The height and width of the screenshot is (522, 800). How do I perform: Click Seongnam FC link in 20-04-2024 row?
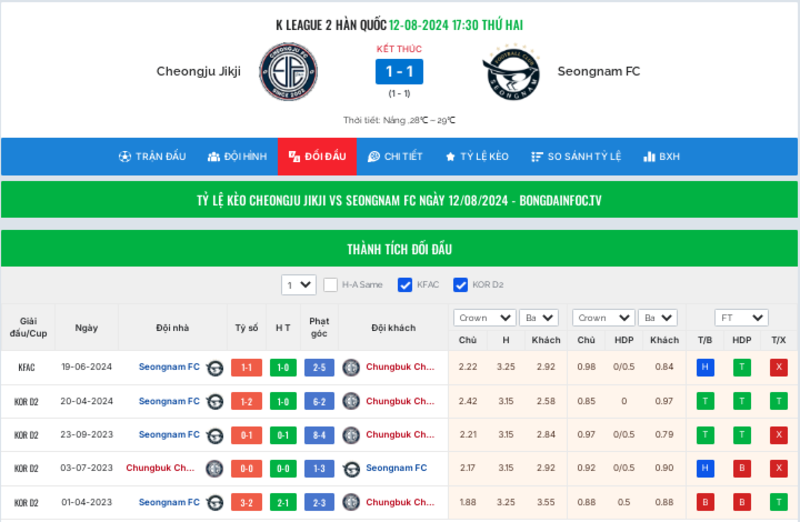point(169,401)
